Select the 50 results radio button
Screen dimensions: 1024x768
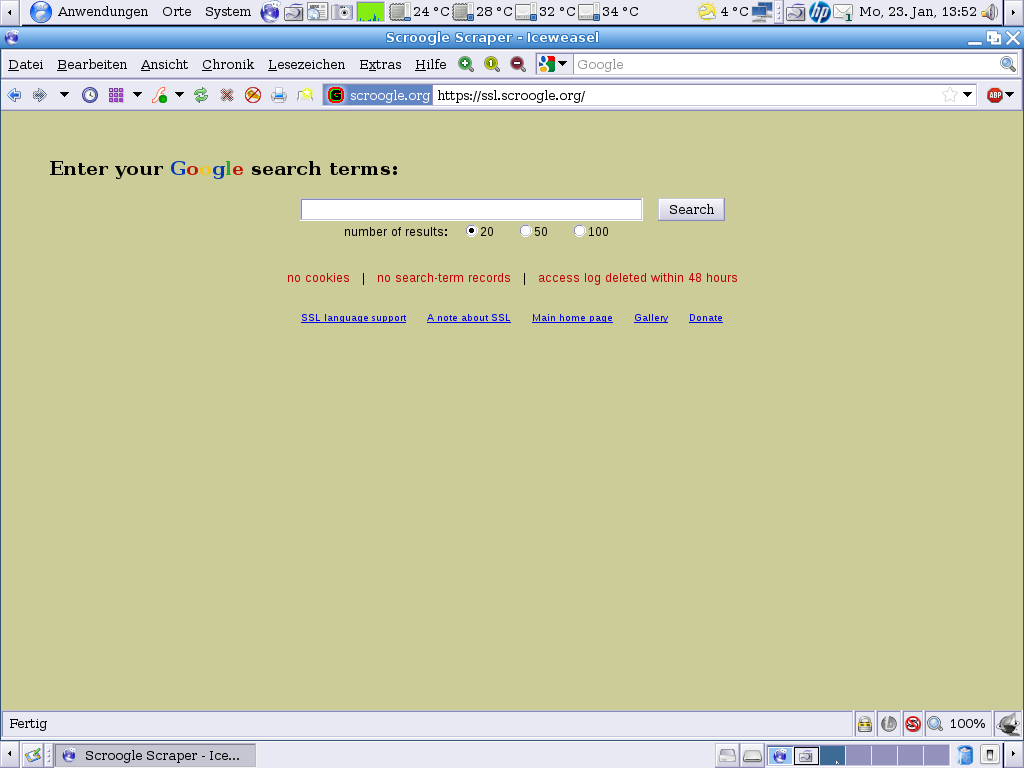point(525,231)
